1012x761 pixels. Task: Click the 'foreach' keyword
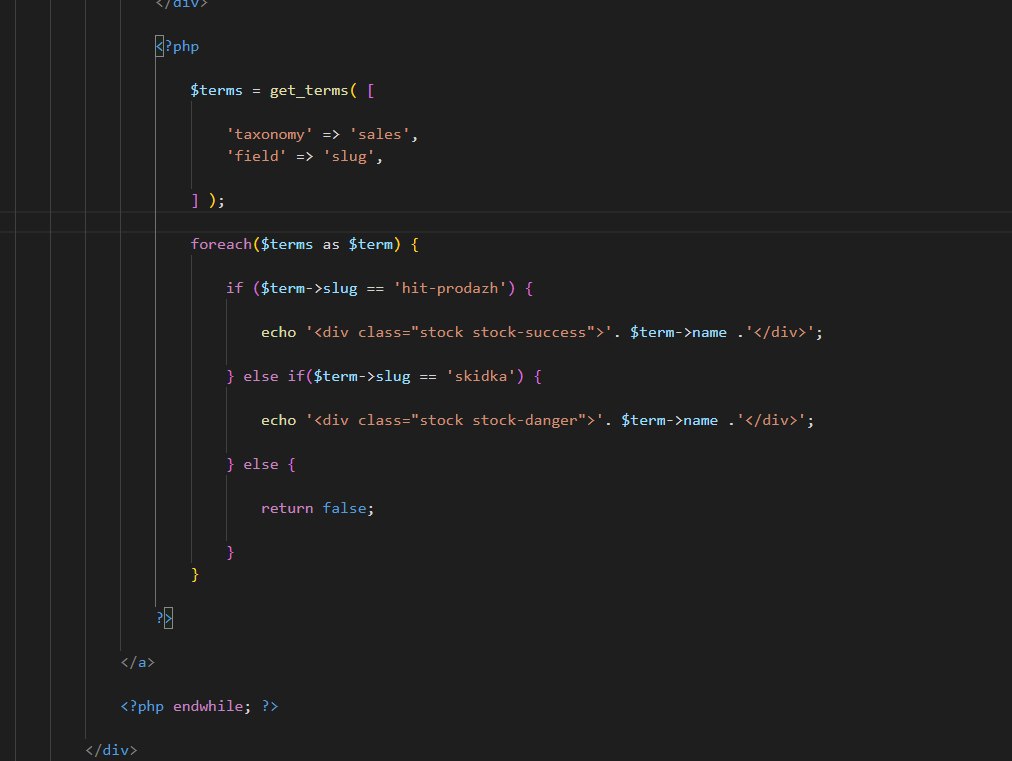click(221, 244)
